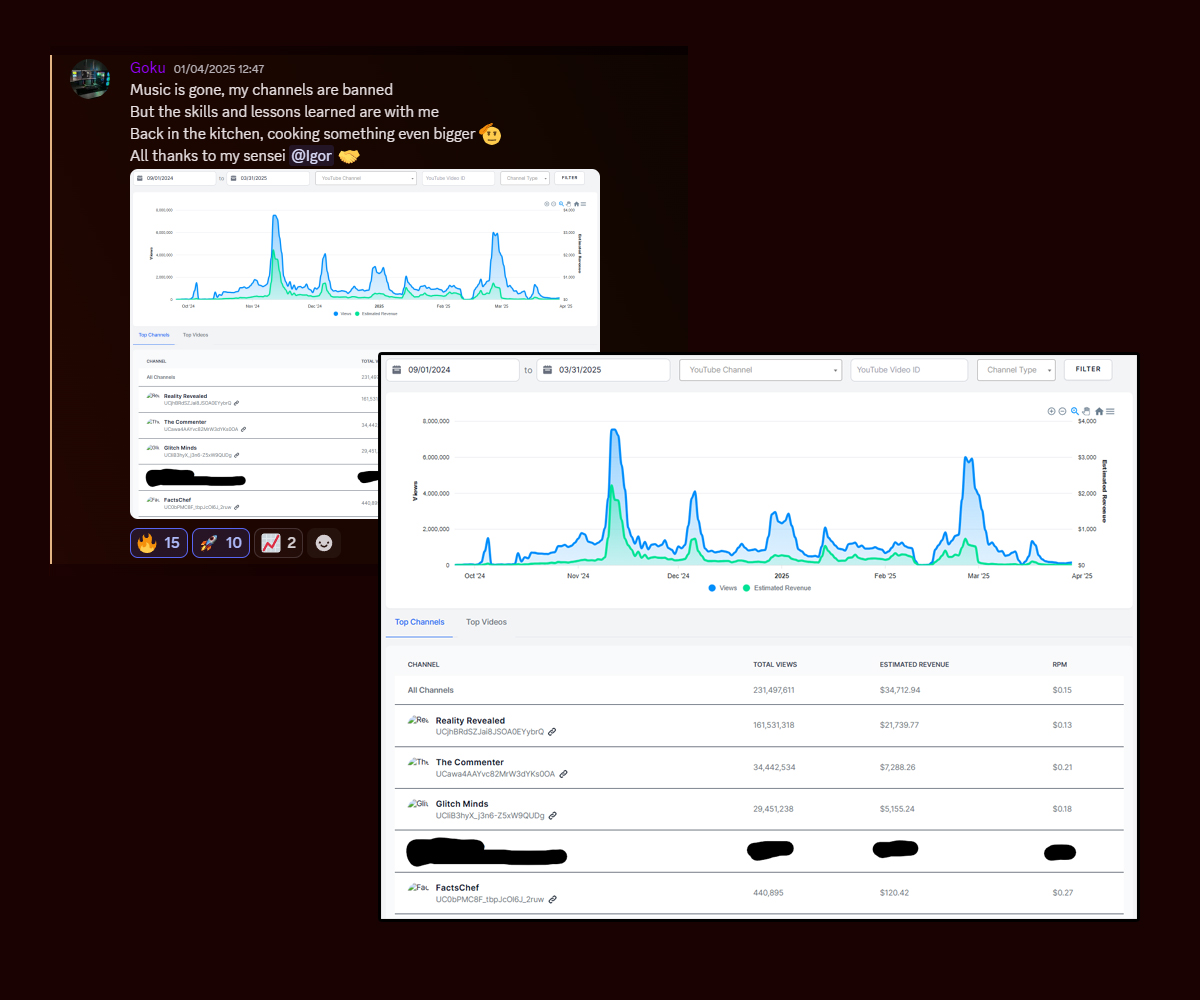Click zoom in icon on enlarged chart toolbar

(1051, 411)
